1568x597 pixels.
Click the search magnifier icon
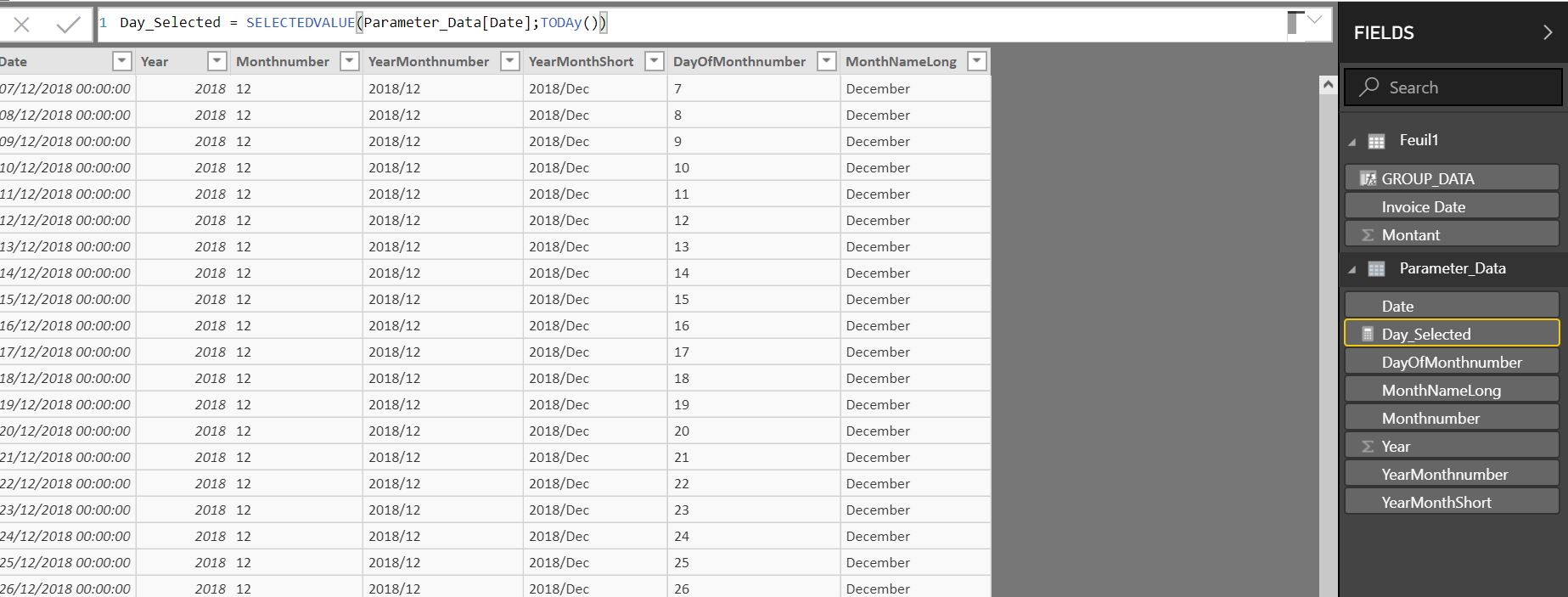tap(1368, 87)
